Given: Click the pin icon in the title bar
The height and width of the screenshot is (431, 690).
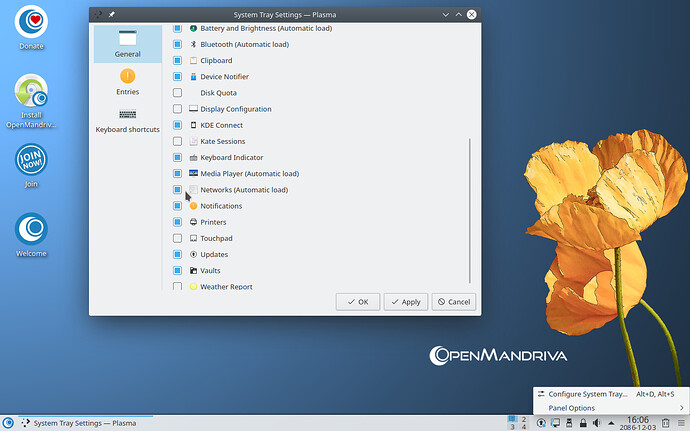Looking at the screenshot, I should tap(112, 15).
